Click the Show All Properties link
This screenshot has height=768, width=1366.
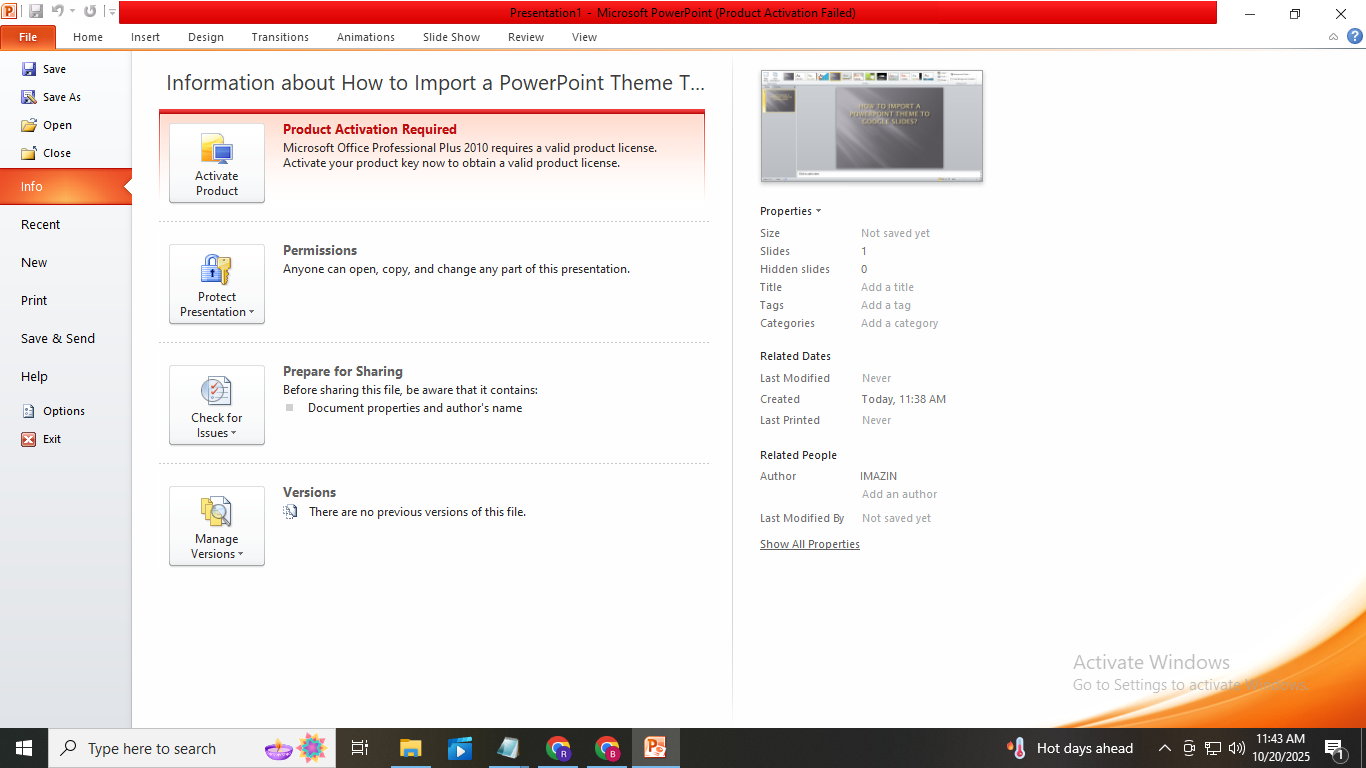click(809, 545)
